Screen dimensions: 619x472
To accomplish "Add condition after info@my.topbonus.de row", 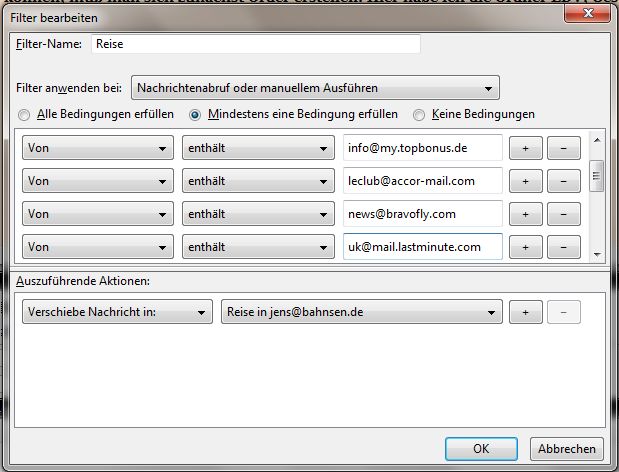I will point(525,148).
